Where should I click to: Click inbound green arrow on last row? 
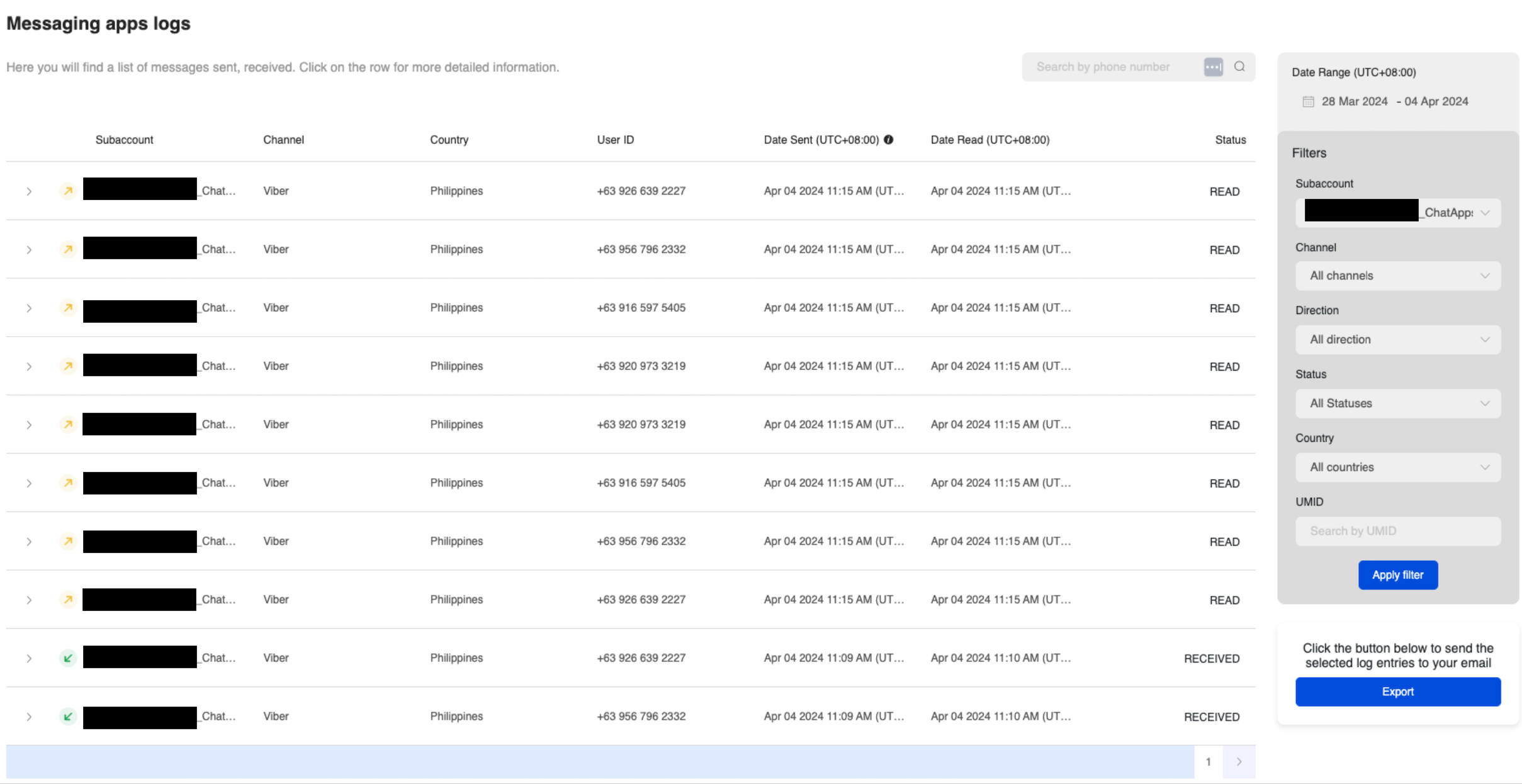click(x=68, y=716)
